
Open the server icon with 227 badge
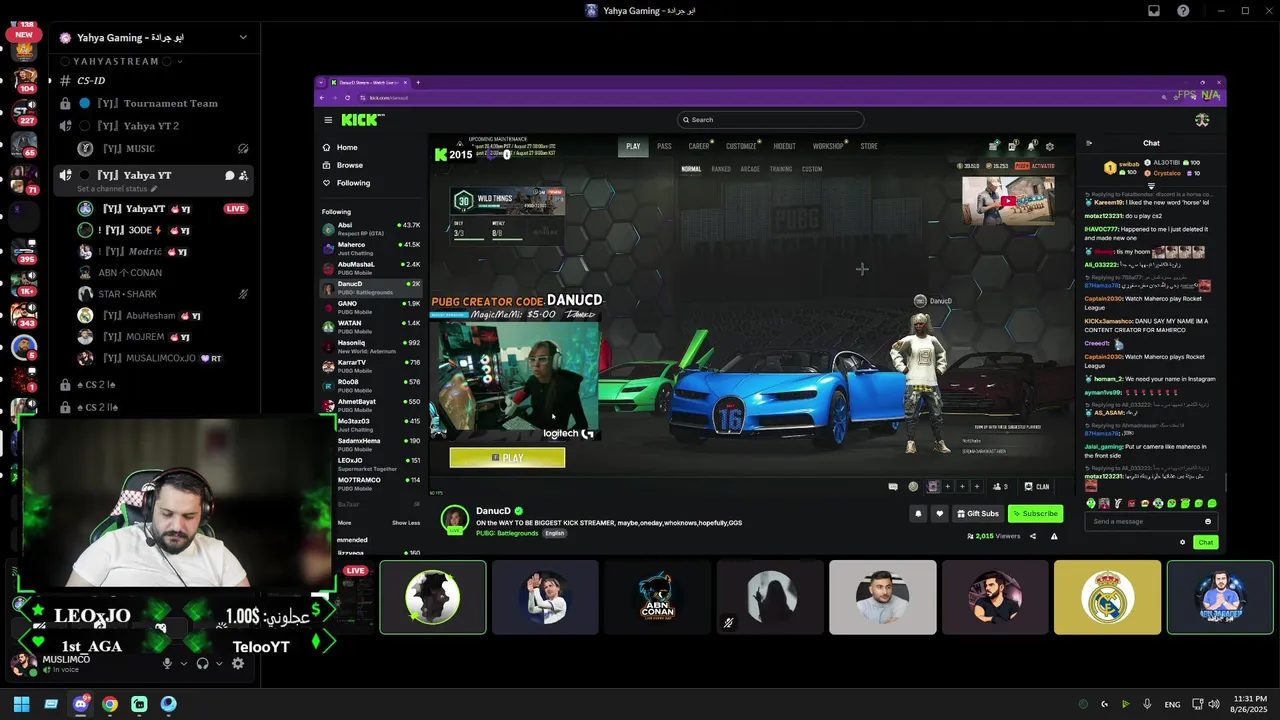[24, 110]
